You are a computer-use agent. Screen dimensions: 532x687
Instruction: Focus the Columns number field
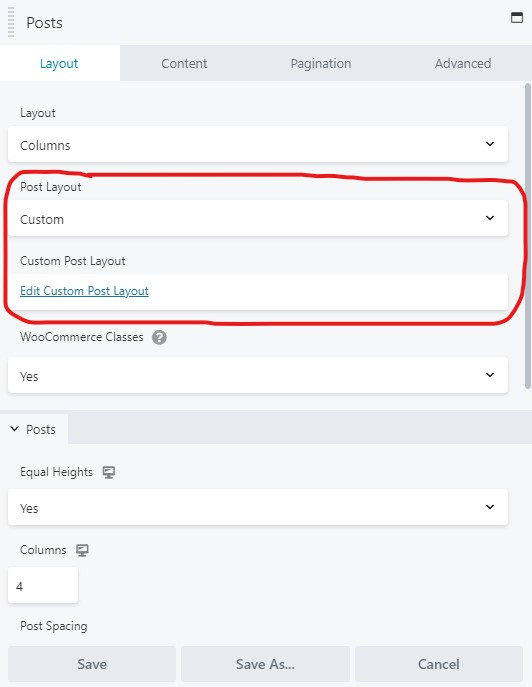pos(43,586)
